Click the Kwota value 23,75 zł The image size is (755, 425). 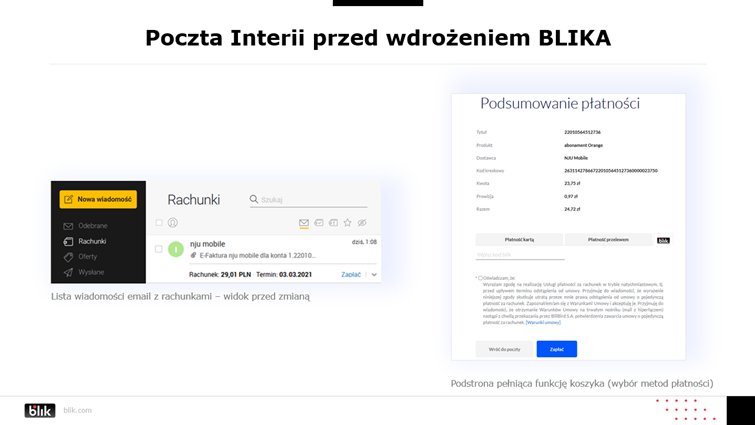(572, 183)
